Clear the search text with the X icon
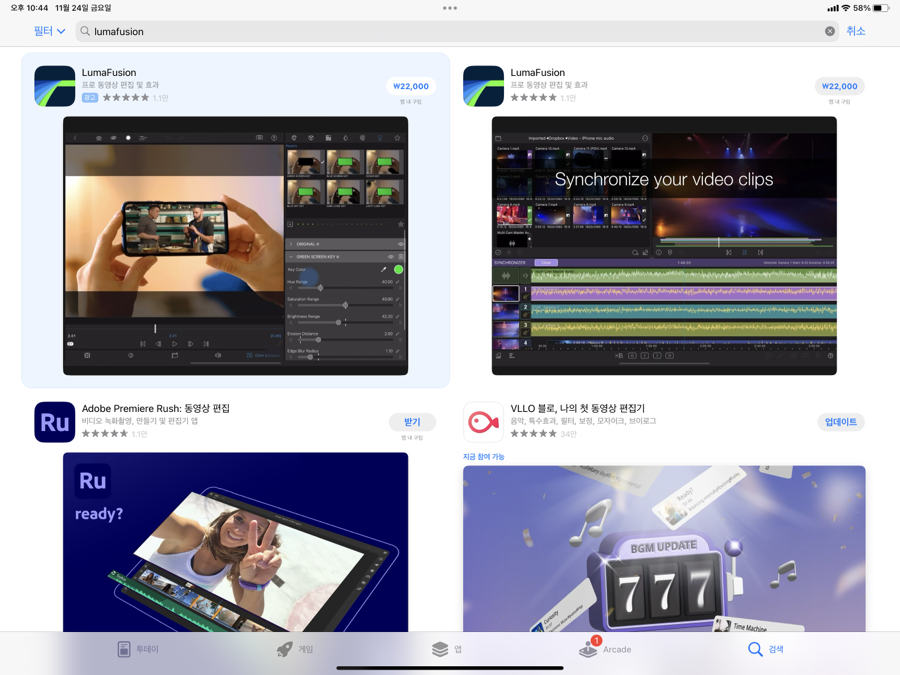Screen dimensions: 900x675 829,31
